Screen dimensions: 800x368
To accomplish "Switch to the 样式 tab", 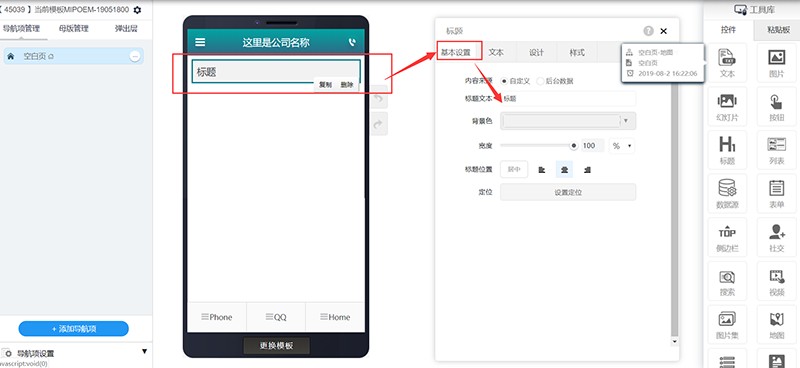I will point(577,52).
